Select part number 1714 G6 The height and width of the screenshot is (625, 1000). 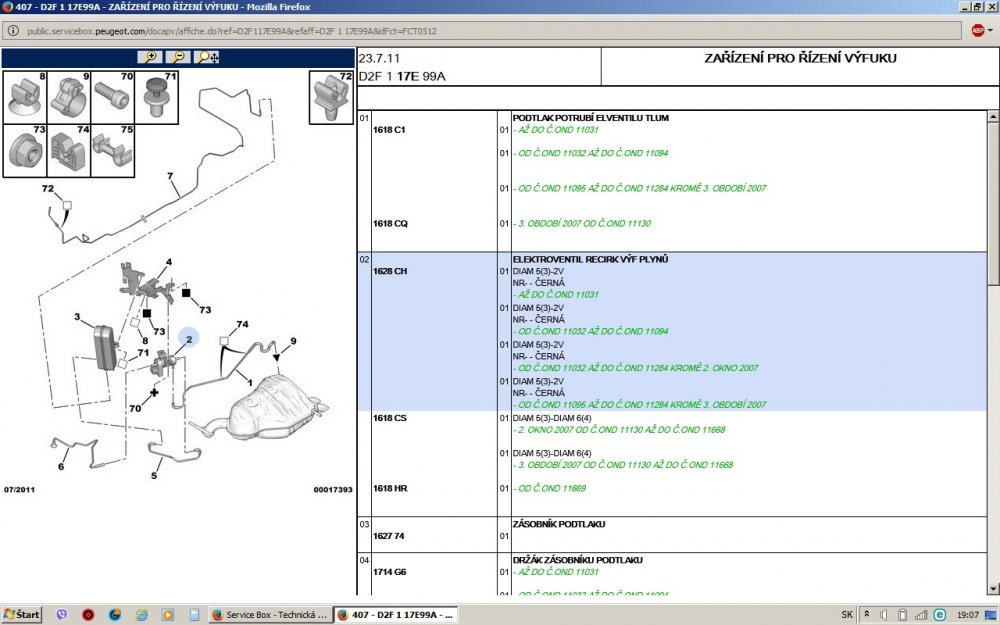(390, 571)
